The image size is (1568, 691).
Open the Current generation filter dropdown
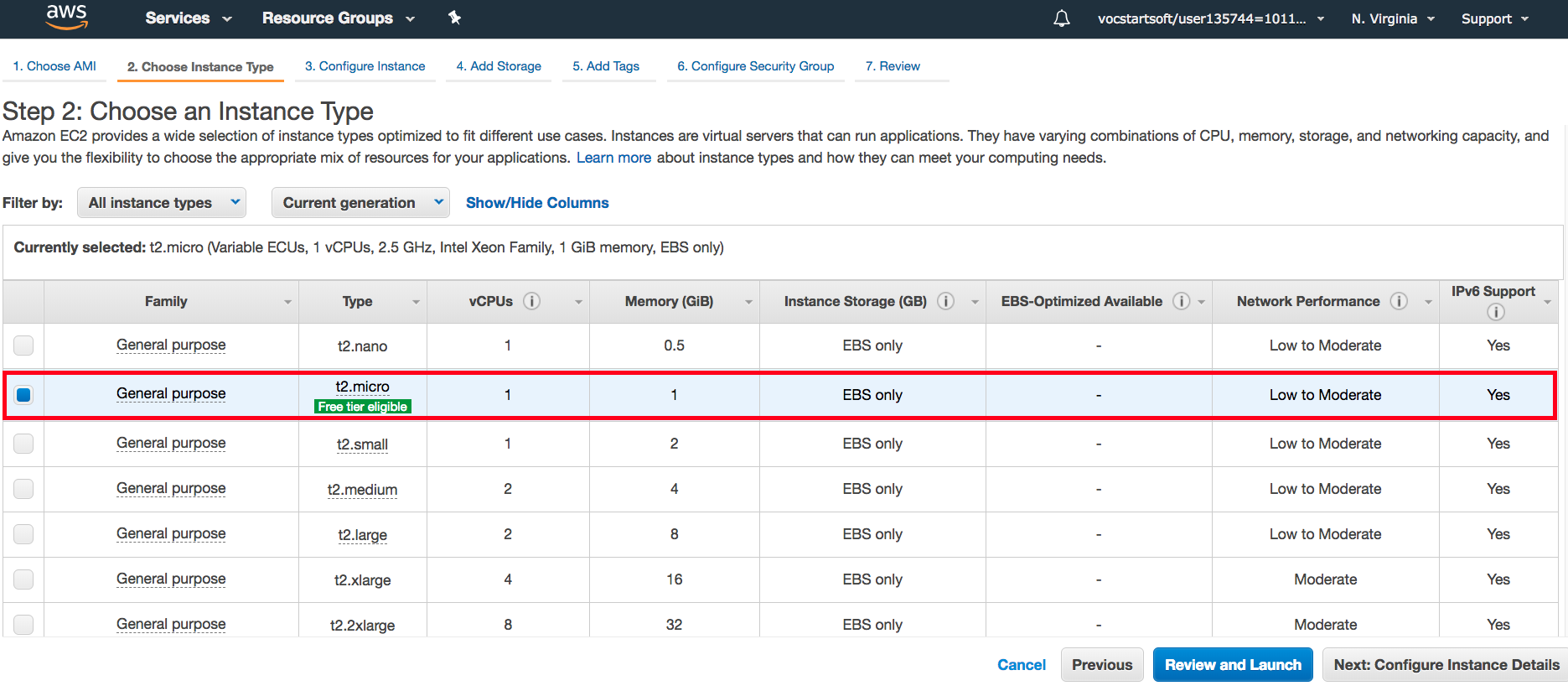360,202
